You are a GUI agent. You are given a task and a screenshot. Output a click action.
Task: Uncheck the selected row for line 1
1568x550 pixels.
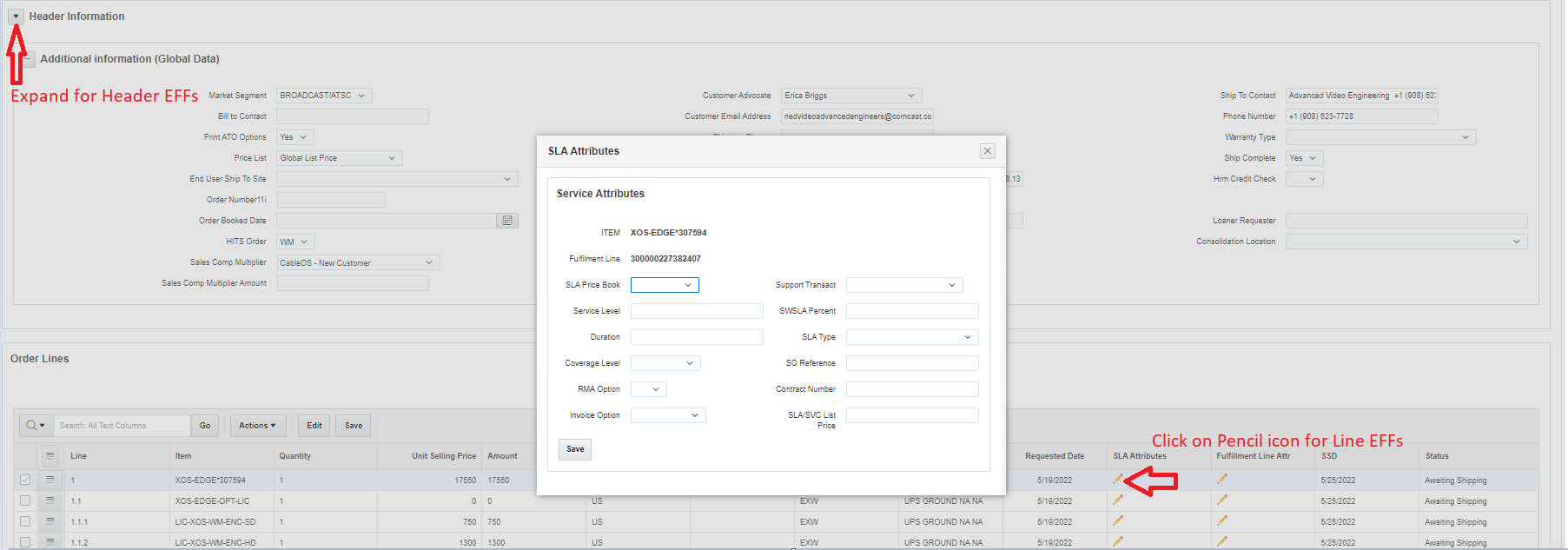(25, 480)
